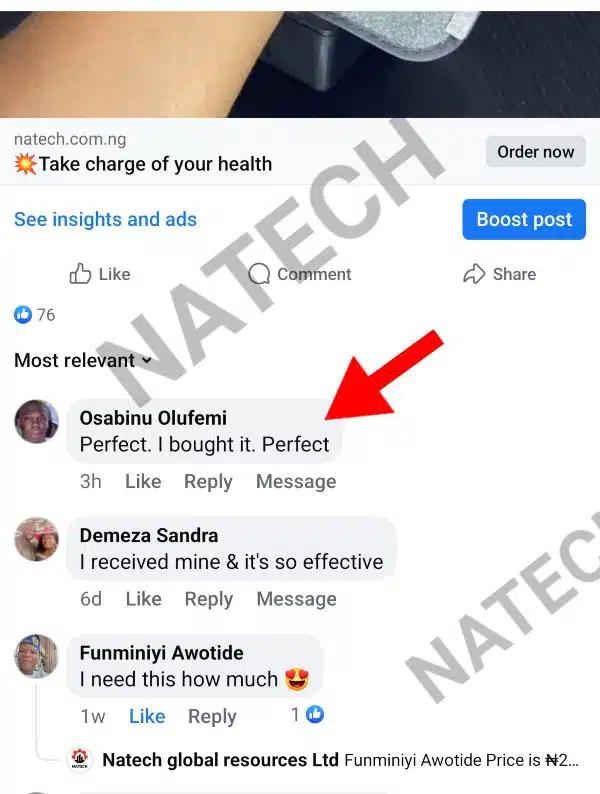
Task: Open Demeza Sandra's profile picture
Action: (x=36, y=539)
